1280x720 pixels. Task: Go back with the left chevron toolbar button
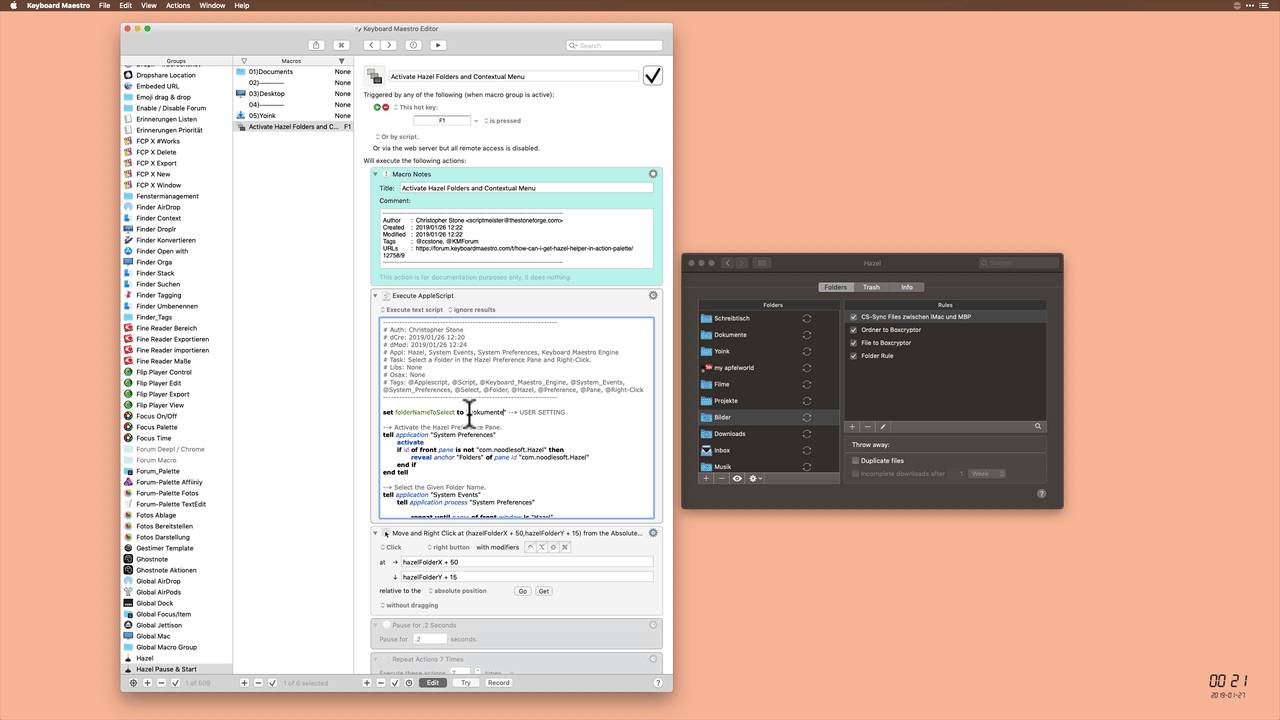pos(371,45)
